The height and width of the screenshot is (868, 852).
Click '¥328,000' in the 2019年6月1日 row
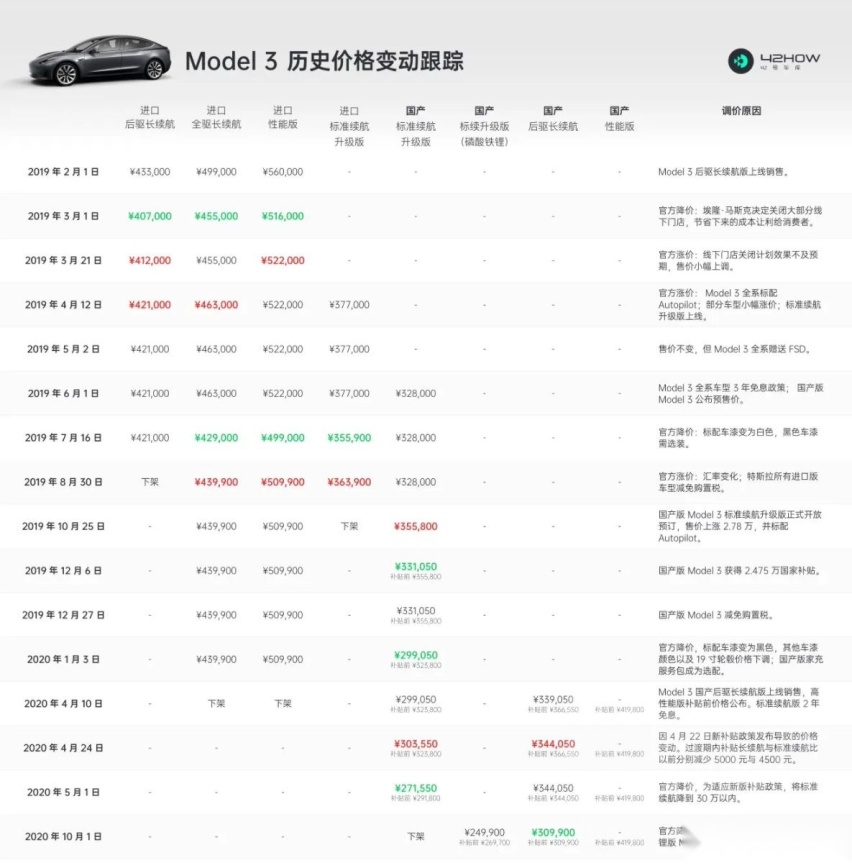point(415,393)
